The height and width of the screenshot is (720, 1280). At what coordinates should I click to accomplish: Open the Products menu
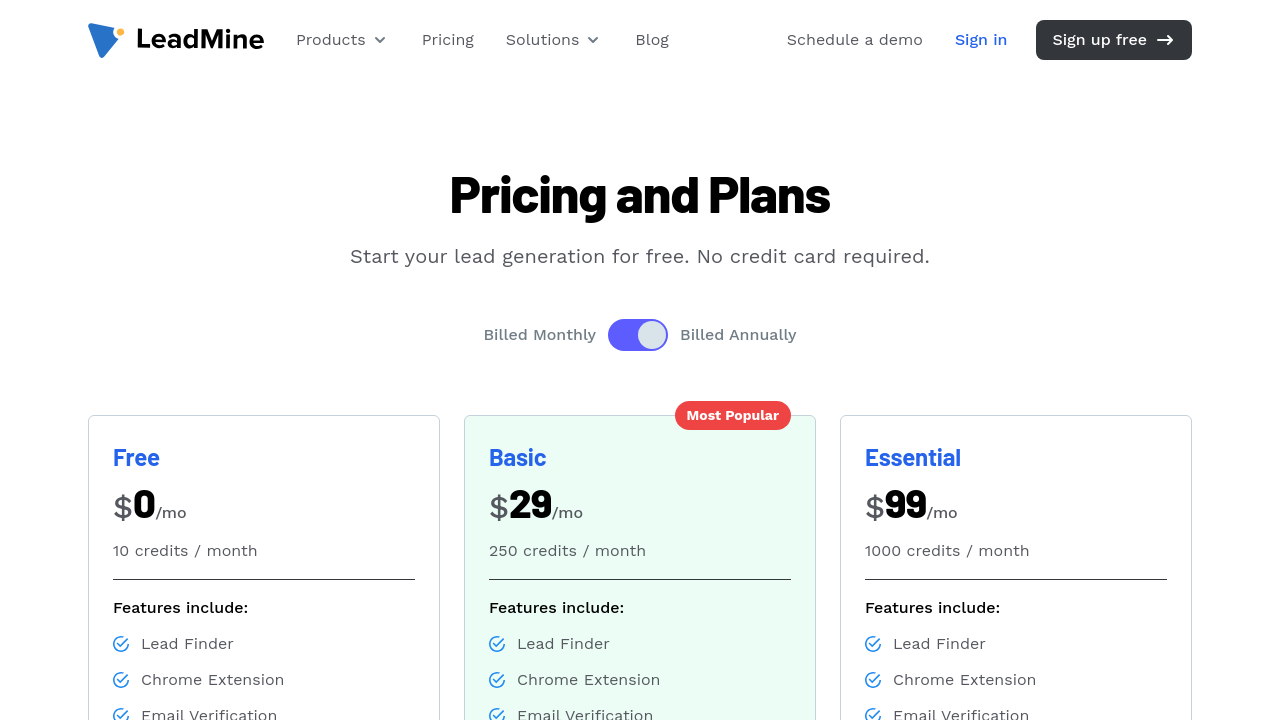pyautogui.click(x=331, y=40)
